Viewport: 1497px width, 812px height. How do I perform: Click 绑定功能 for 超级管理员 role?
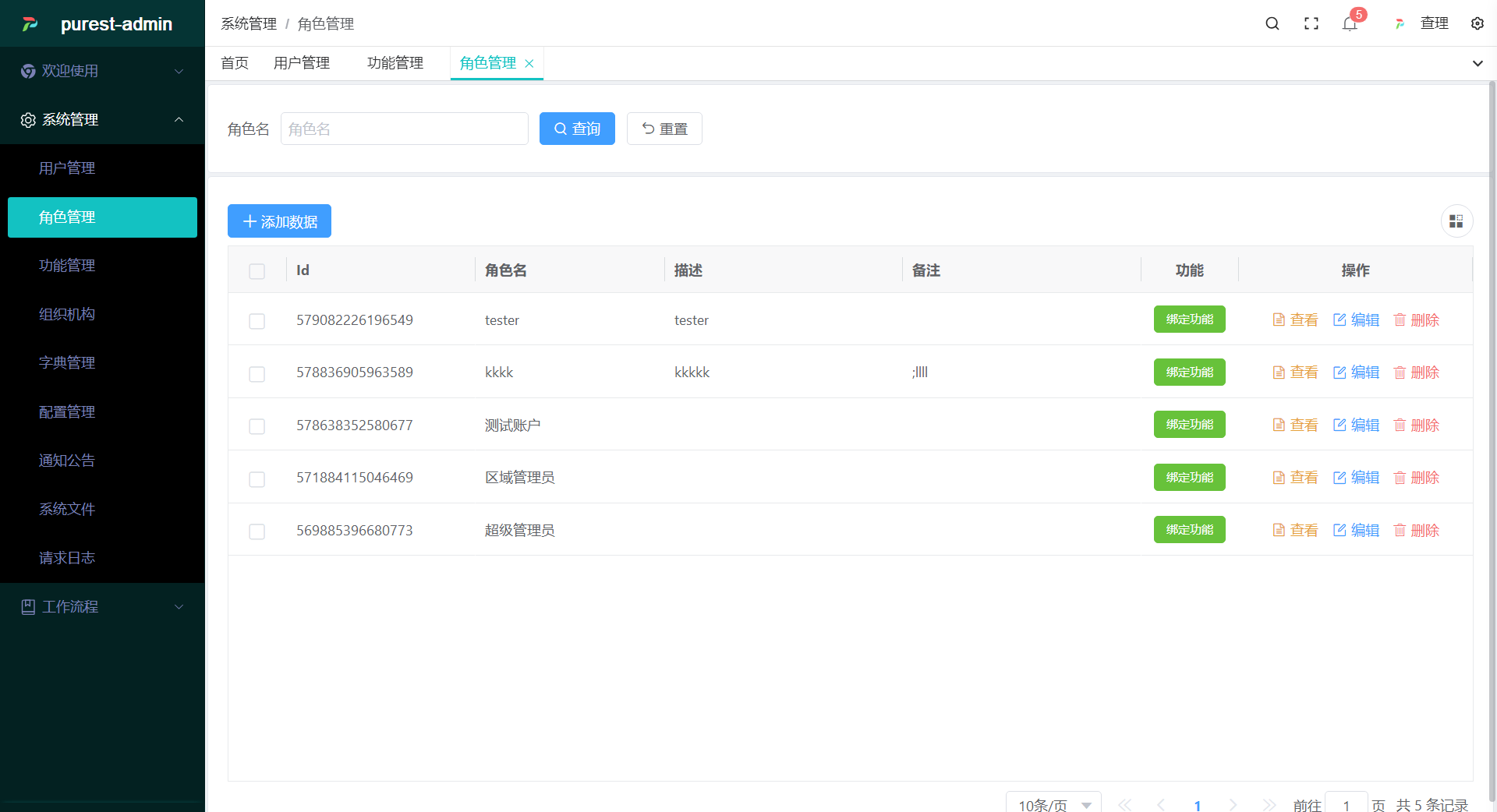pyautogui.click(x=1189, y=530)
